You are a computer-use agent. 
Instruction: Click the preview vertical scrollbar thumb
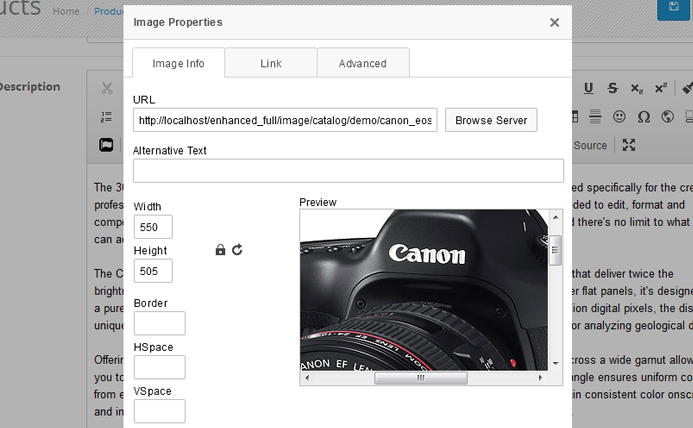556,250
